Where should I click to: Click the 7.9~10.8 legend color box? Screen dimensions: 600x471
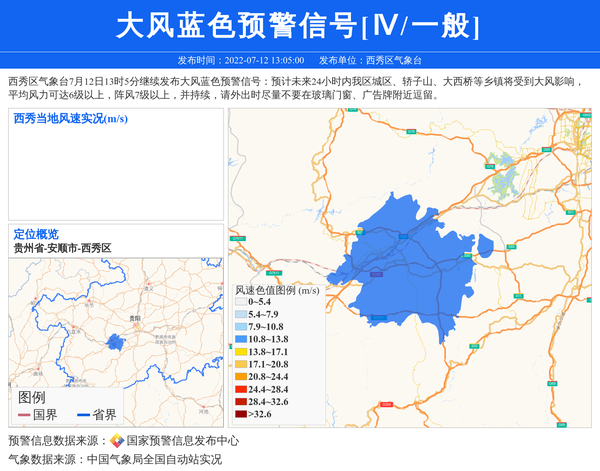[240, 327]
